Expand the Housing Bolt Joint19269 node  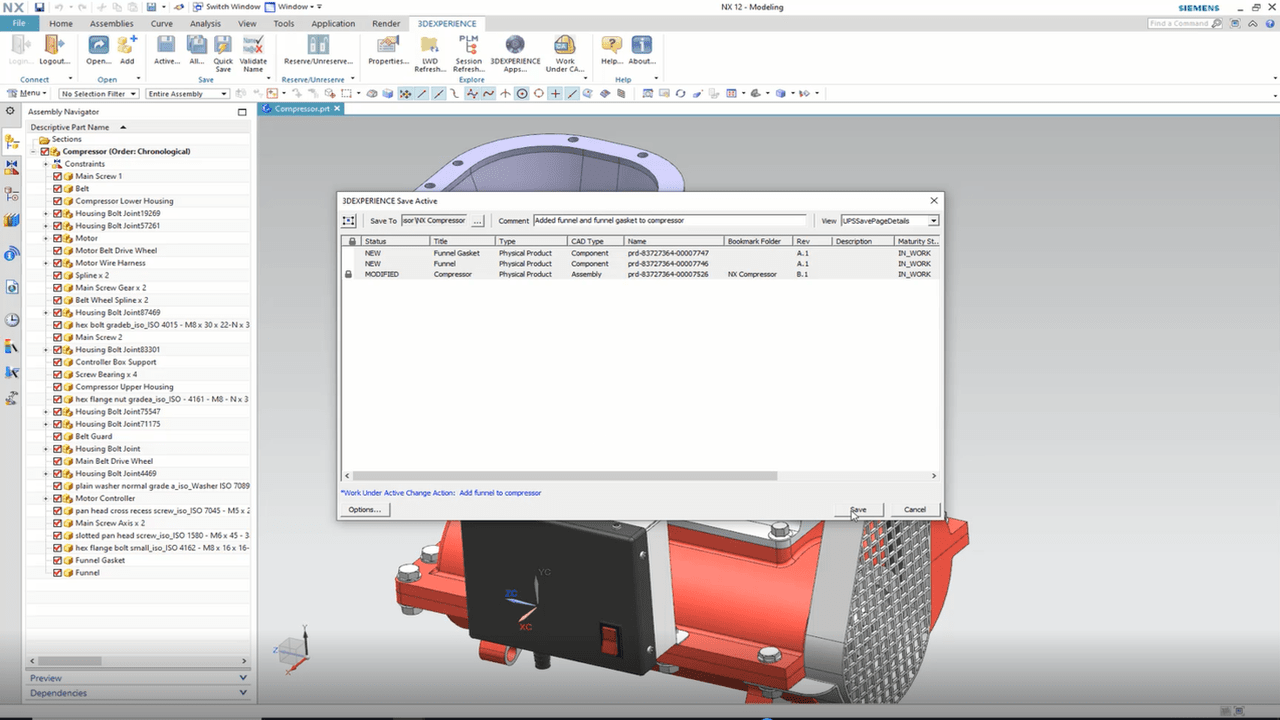46,213
